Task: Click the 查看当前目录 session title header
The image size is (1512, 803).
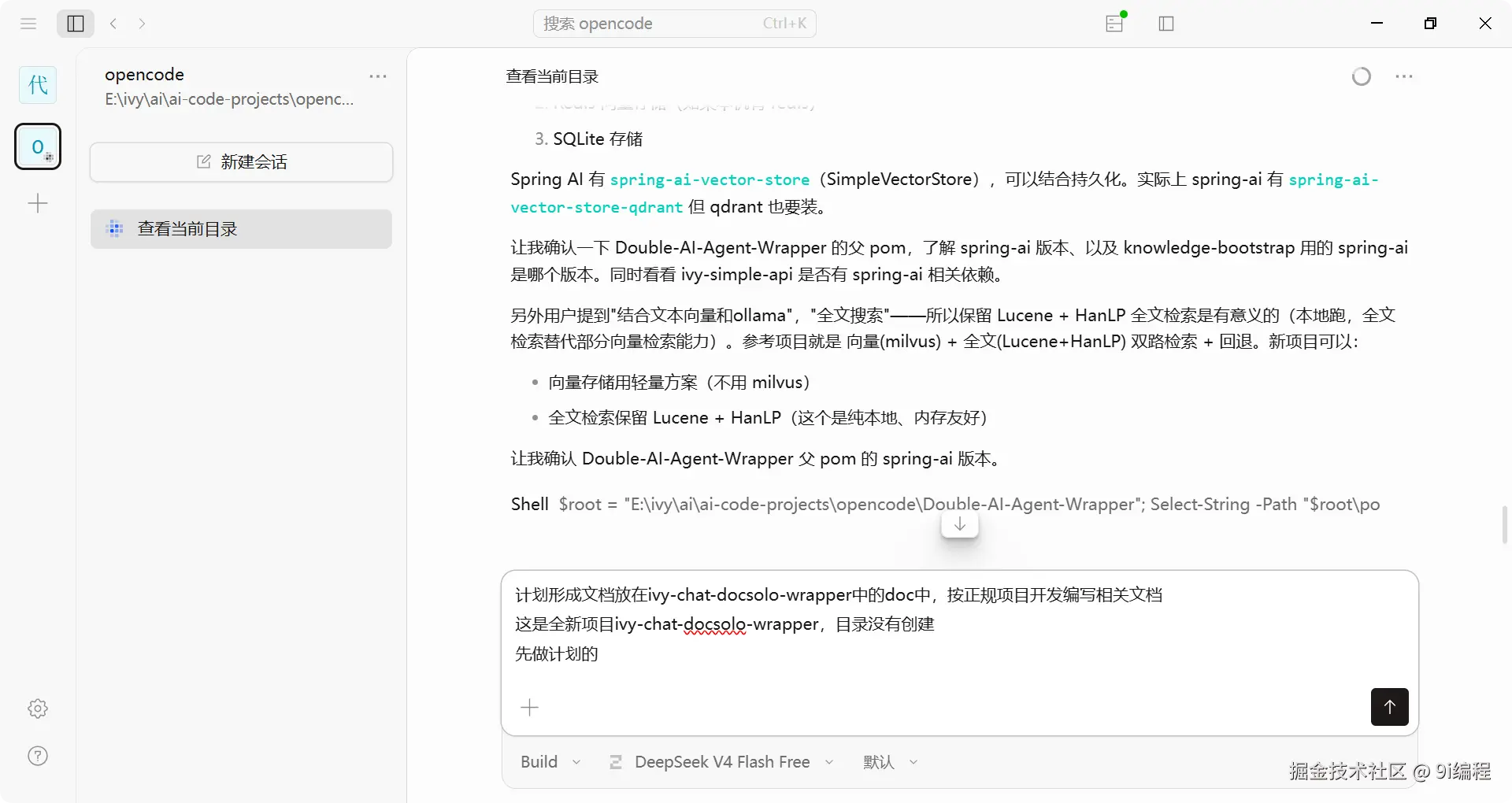Action: coord(552,76)
